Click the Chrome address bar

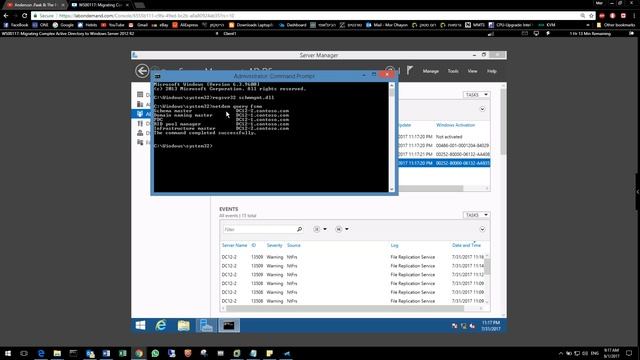[306, 16]
